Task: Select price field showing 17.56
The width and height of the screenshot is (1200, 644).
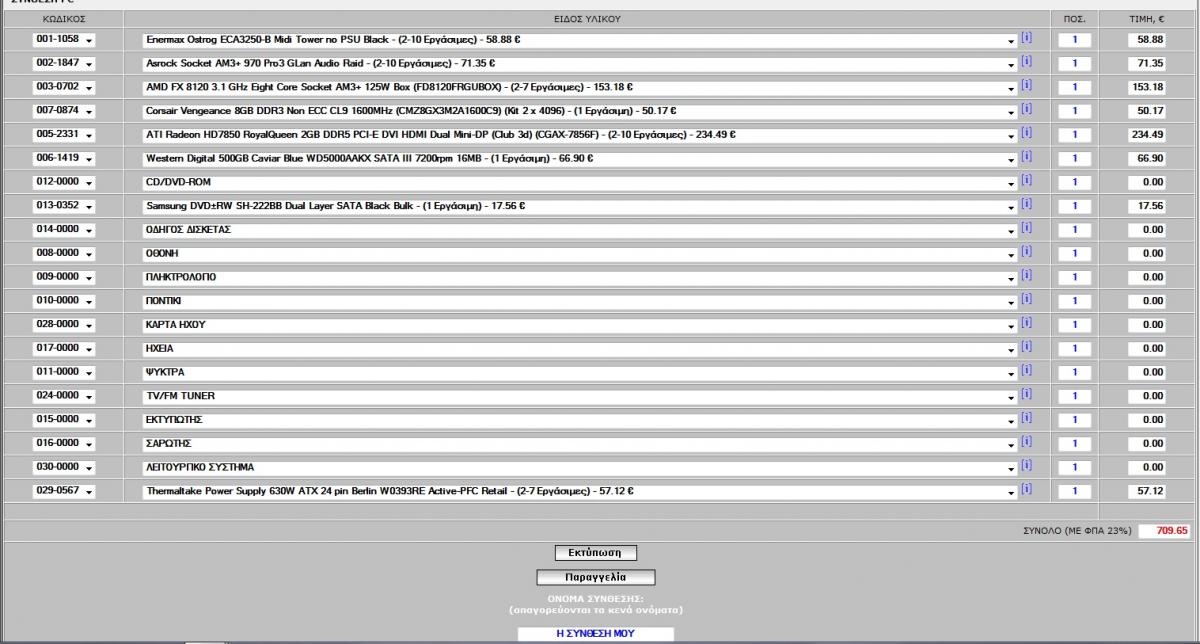Action: coord(1145,206)
